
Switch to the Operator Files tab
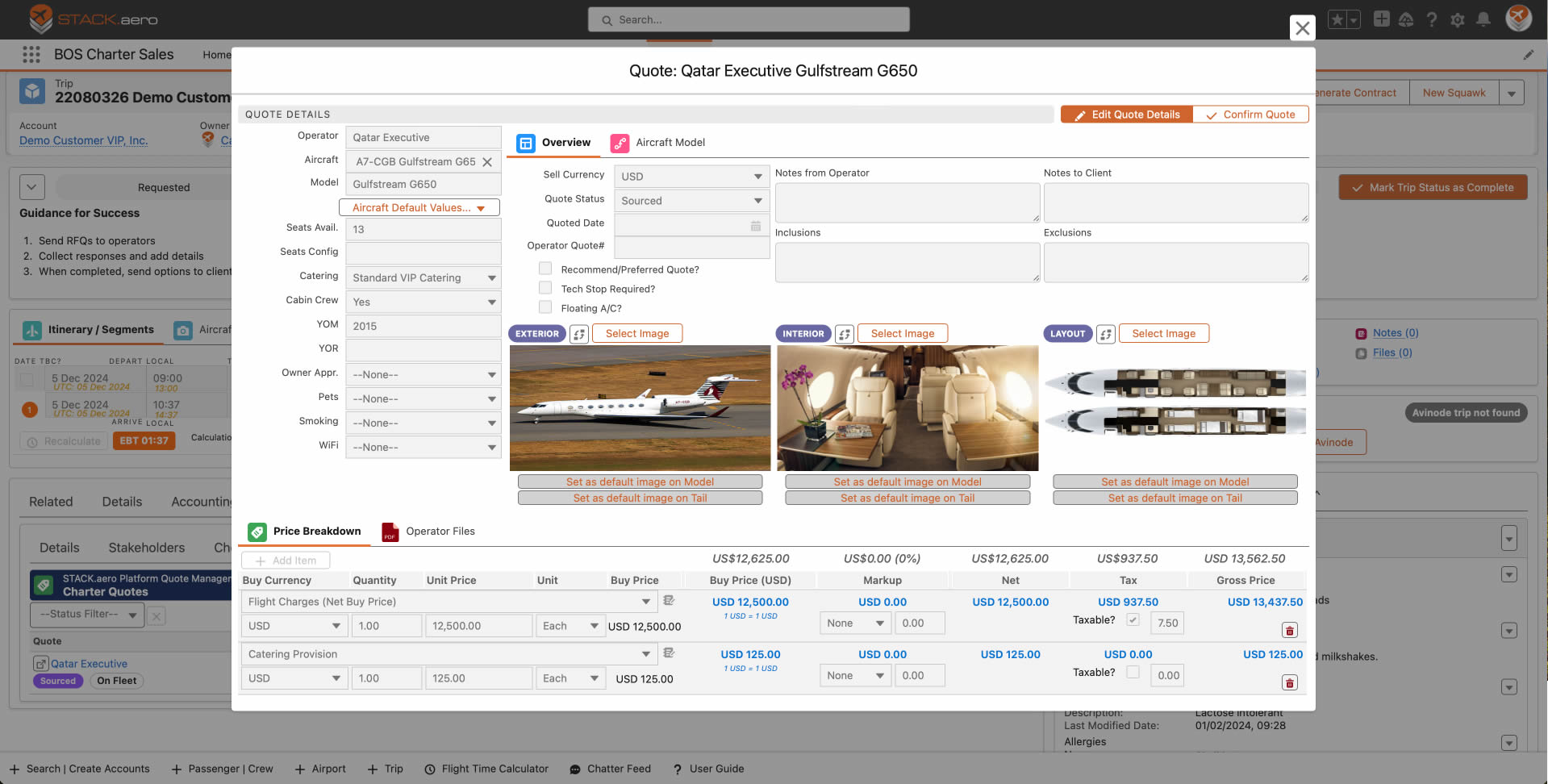[x=428, y=532]
